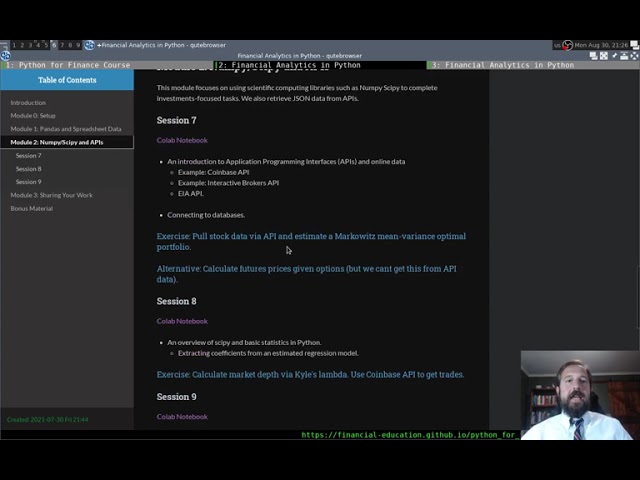Click the window title in the top taskbar
The image size is (640, 480).
click(x=161, y=45)
